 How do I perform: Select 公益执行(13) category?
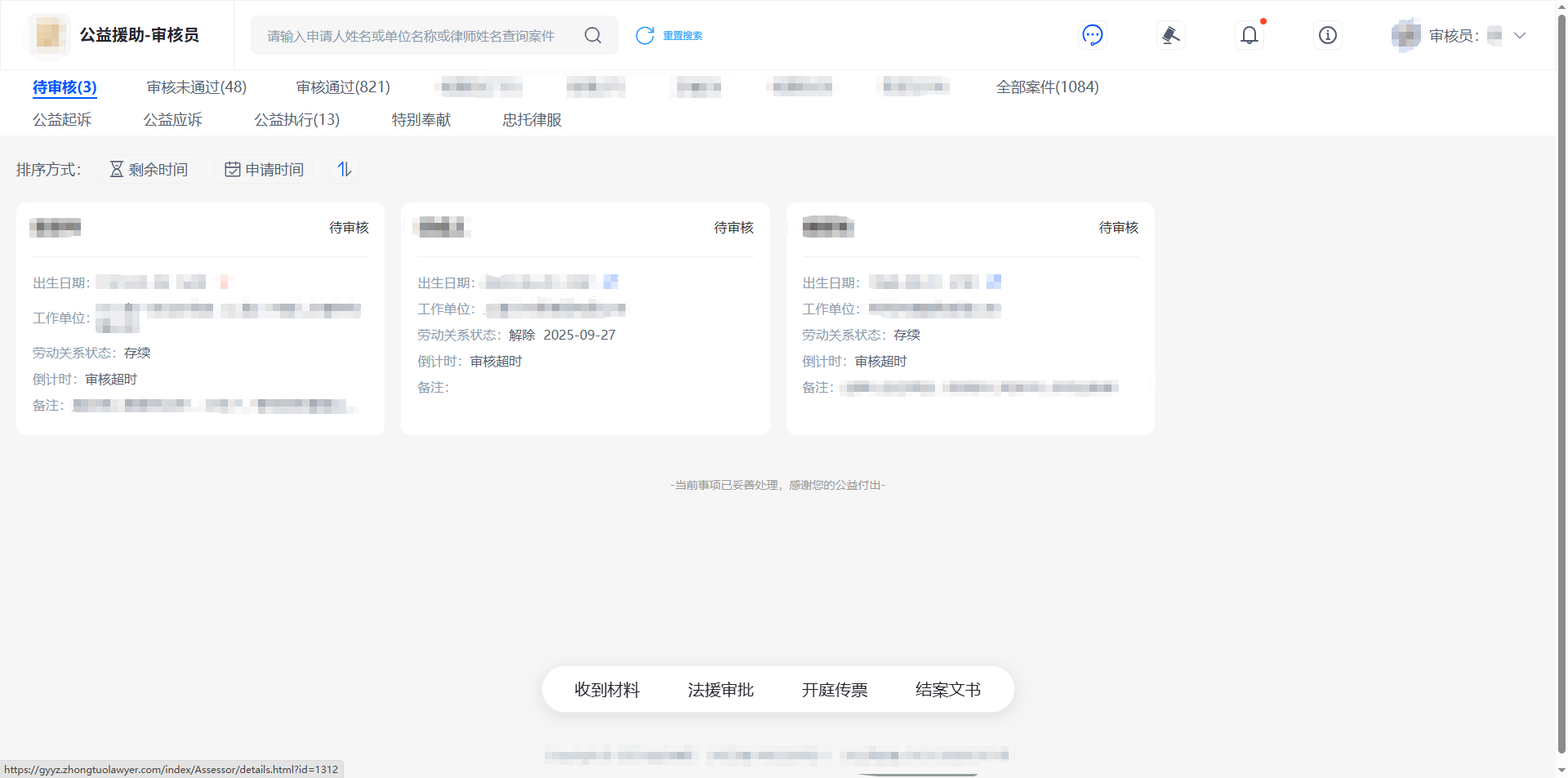tap(296, 119)
